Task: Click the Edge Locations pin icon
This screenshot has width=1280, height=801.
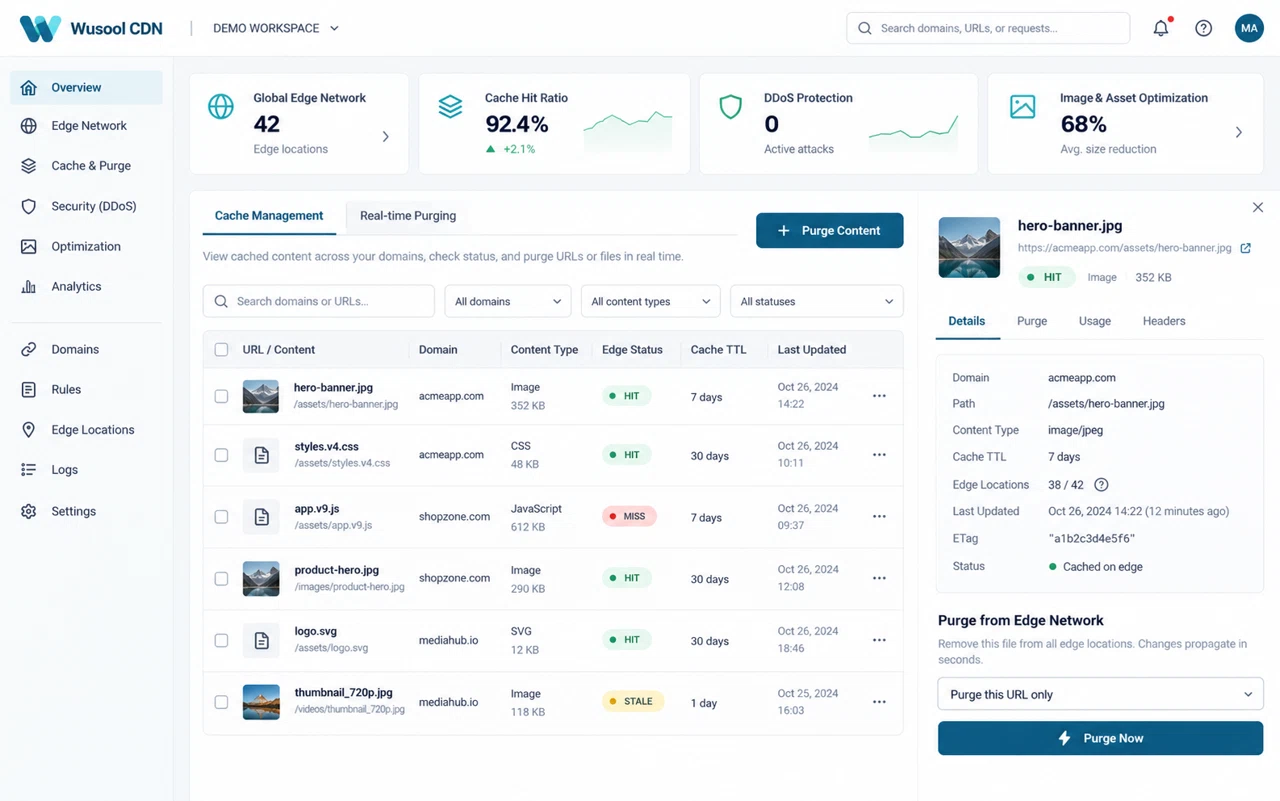Action: pyautogui.click(x=29, y=429)
